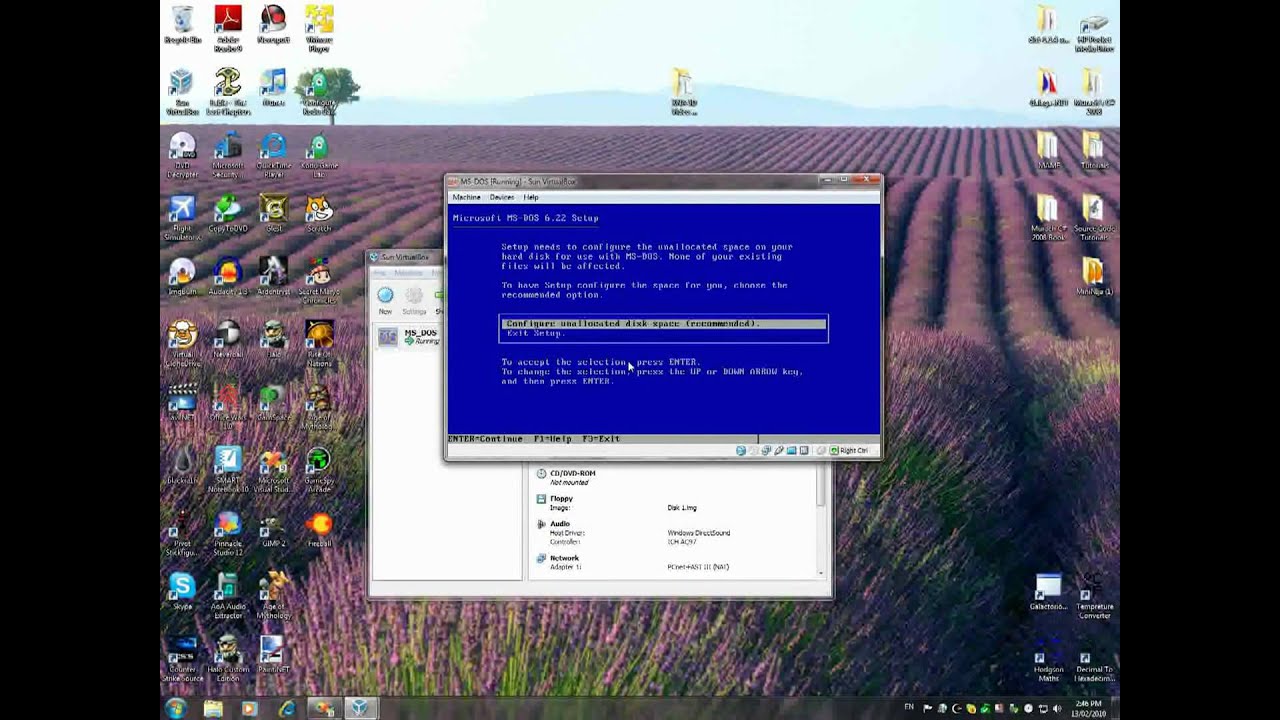Open Virtual CloneDrive desktop icon

182,344
